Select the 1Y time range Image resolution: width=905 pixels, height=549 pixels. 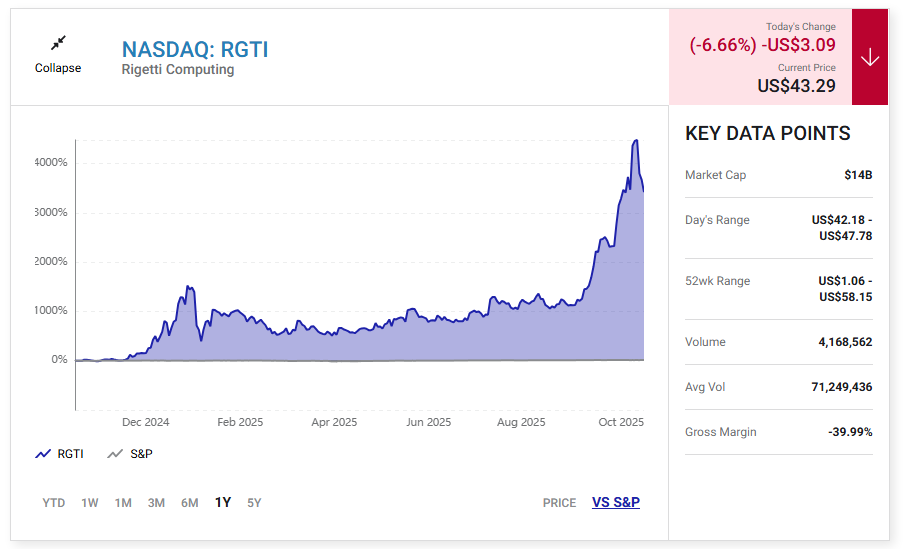[x=223, y=502]
